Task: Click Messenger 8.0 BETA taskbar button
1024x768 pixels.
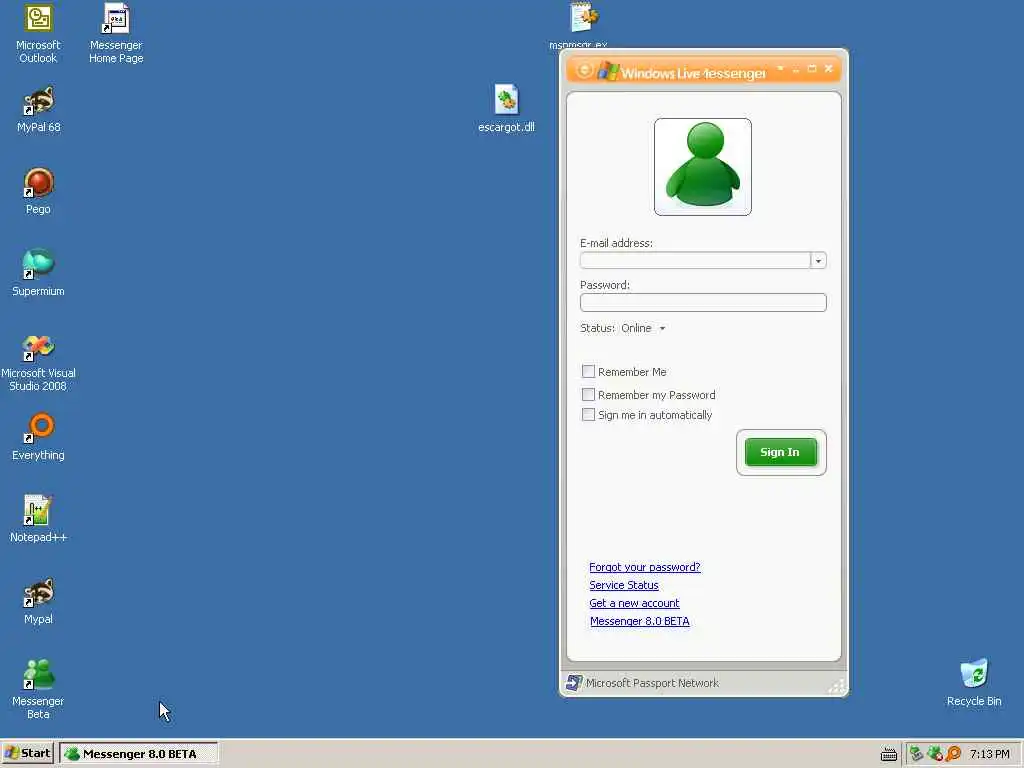Action: (x=138, y=754)
